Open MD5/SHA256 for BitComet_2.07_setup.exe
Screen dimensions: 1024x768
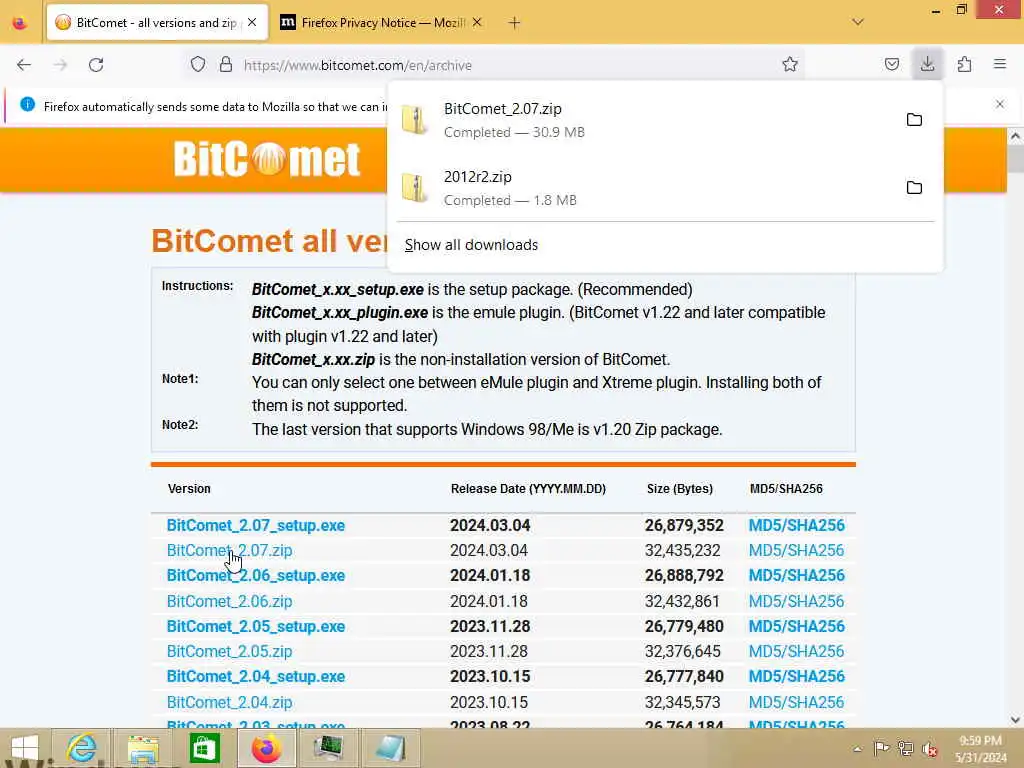[x=796, y=525]
